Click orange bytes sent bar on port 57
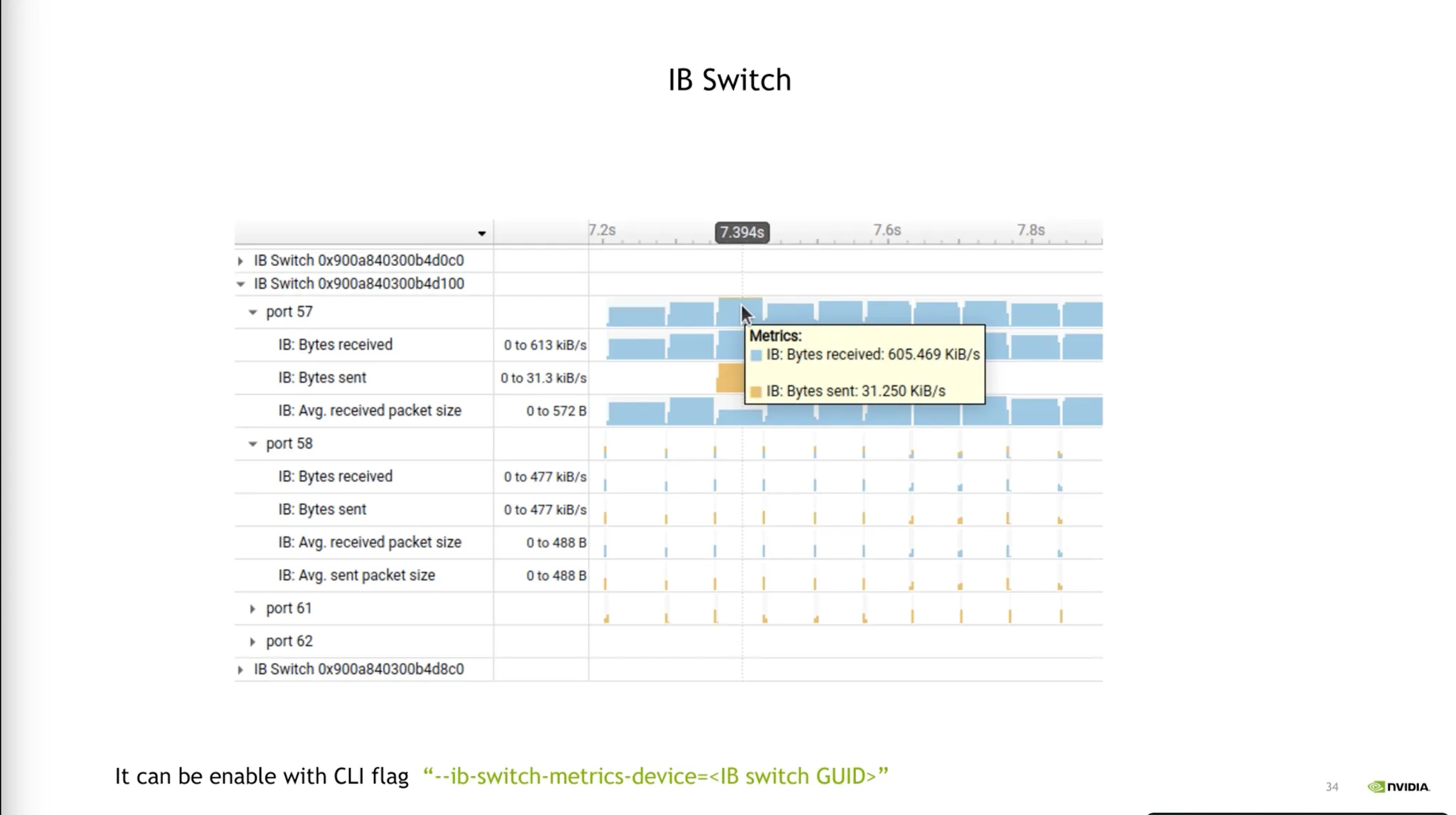The image size is (1456, 815). coord(729,378)
